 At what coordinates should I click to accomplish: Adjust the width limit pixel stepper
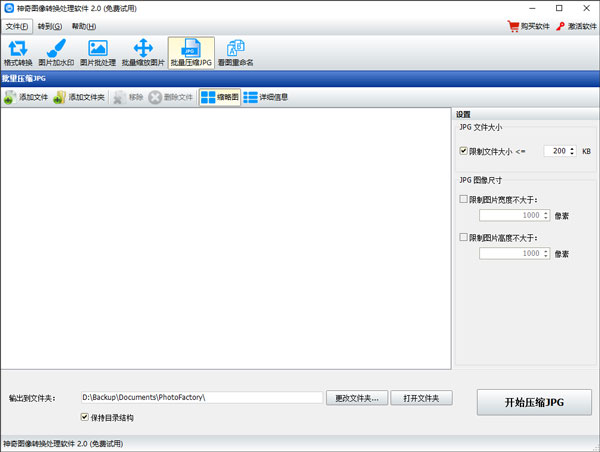coord(546,215)
